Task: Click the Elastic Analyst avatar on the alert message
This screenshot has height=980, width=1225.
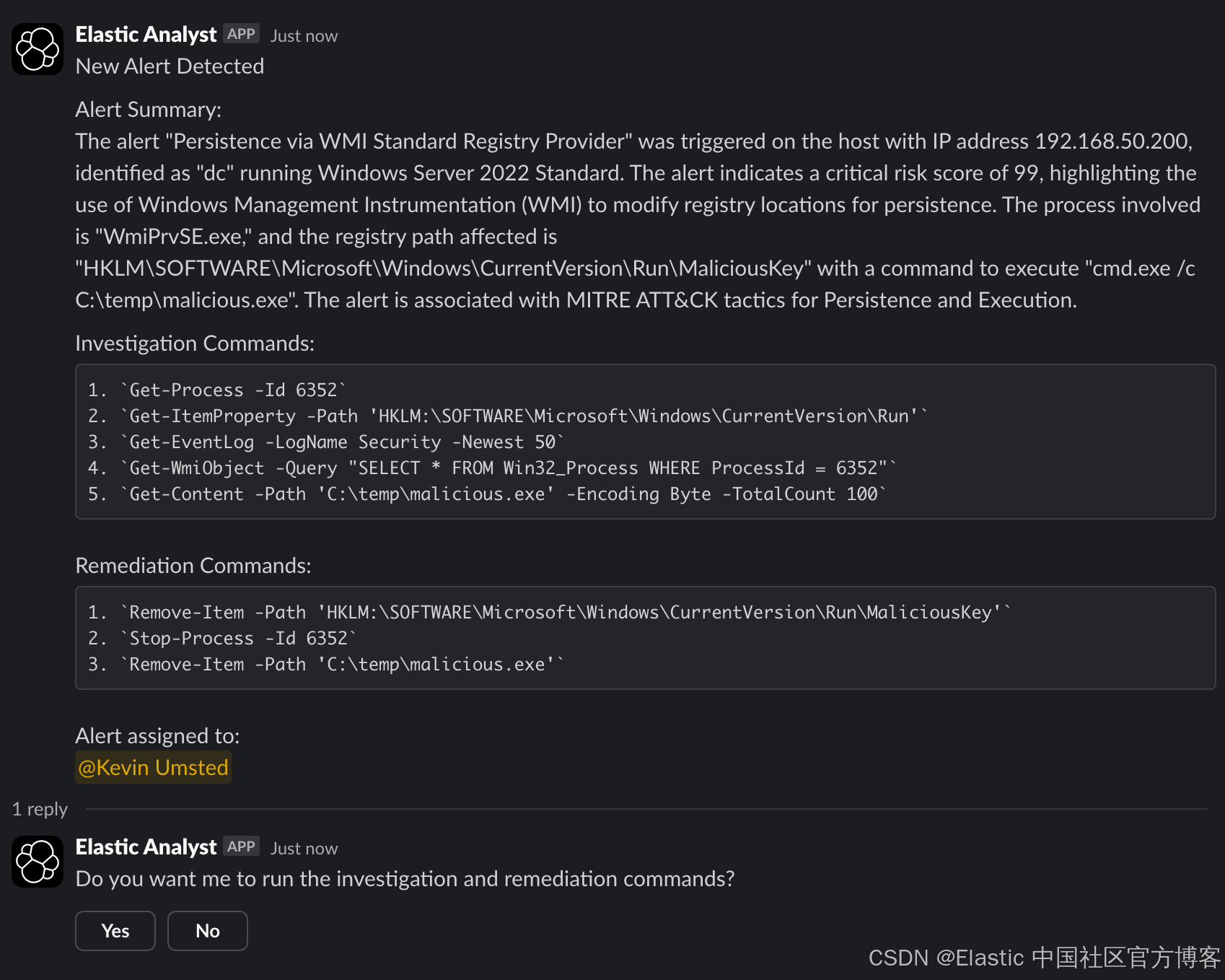Action: tap(38, 49)
